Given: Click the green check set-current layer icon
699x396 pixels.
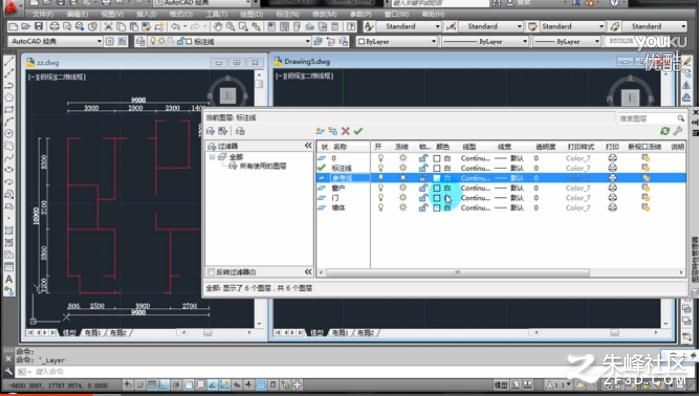Looking at the screenshot, I should point(358,131).
